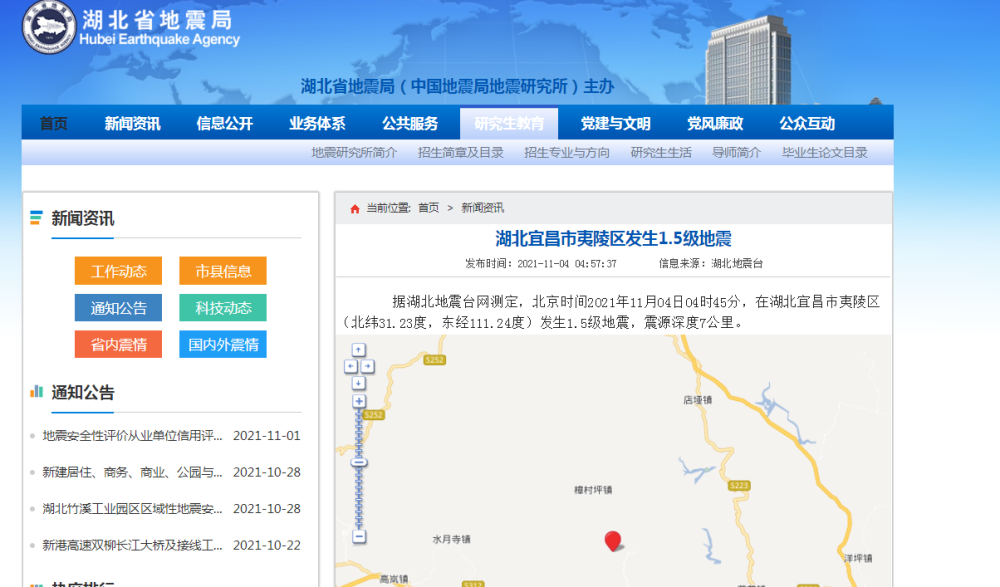1000x587 pixels.
Task: Click the S223 road badge on map
Action: point(739,486)
